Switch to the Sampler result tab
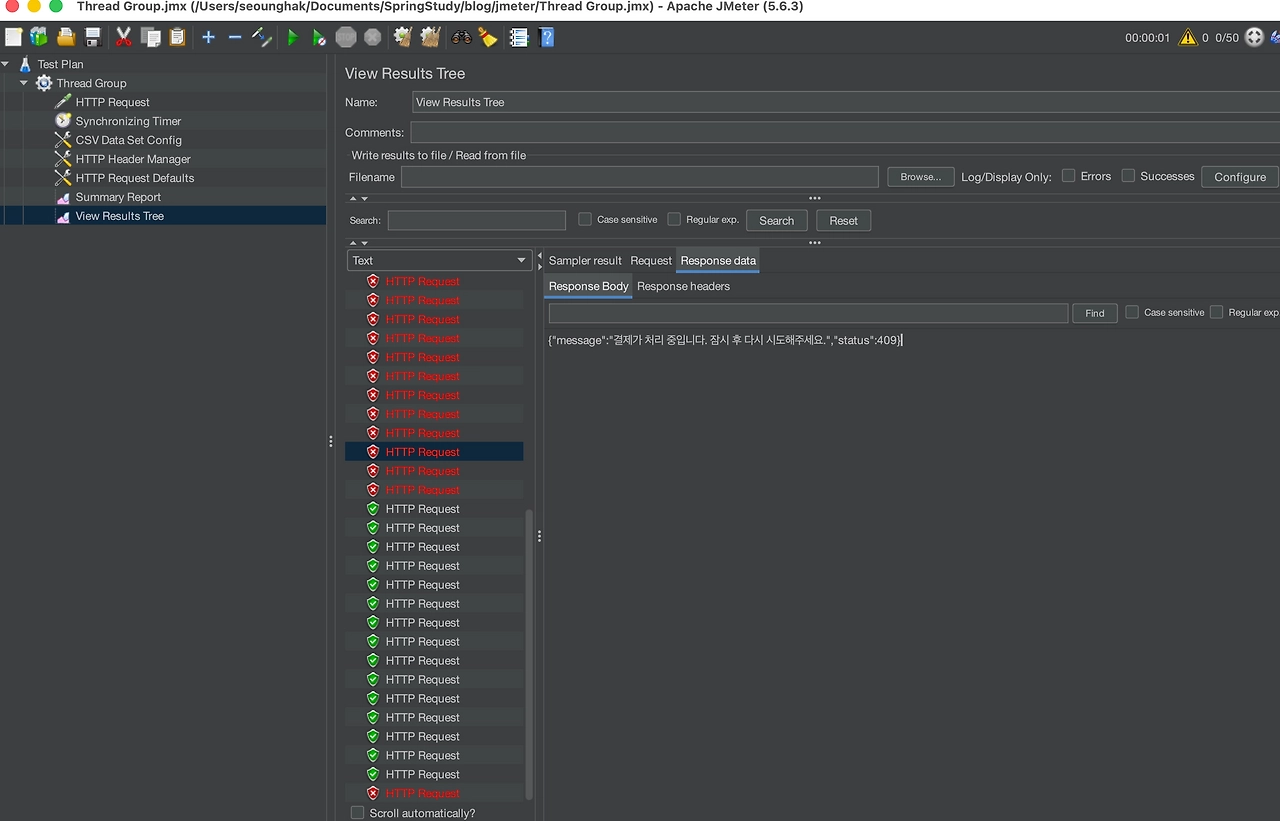 pyautogui.click(x=585, y=260)
